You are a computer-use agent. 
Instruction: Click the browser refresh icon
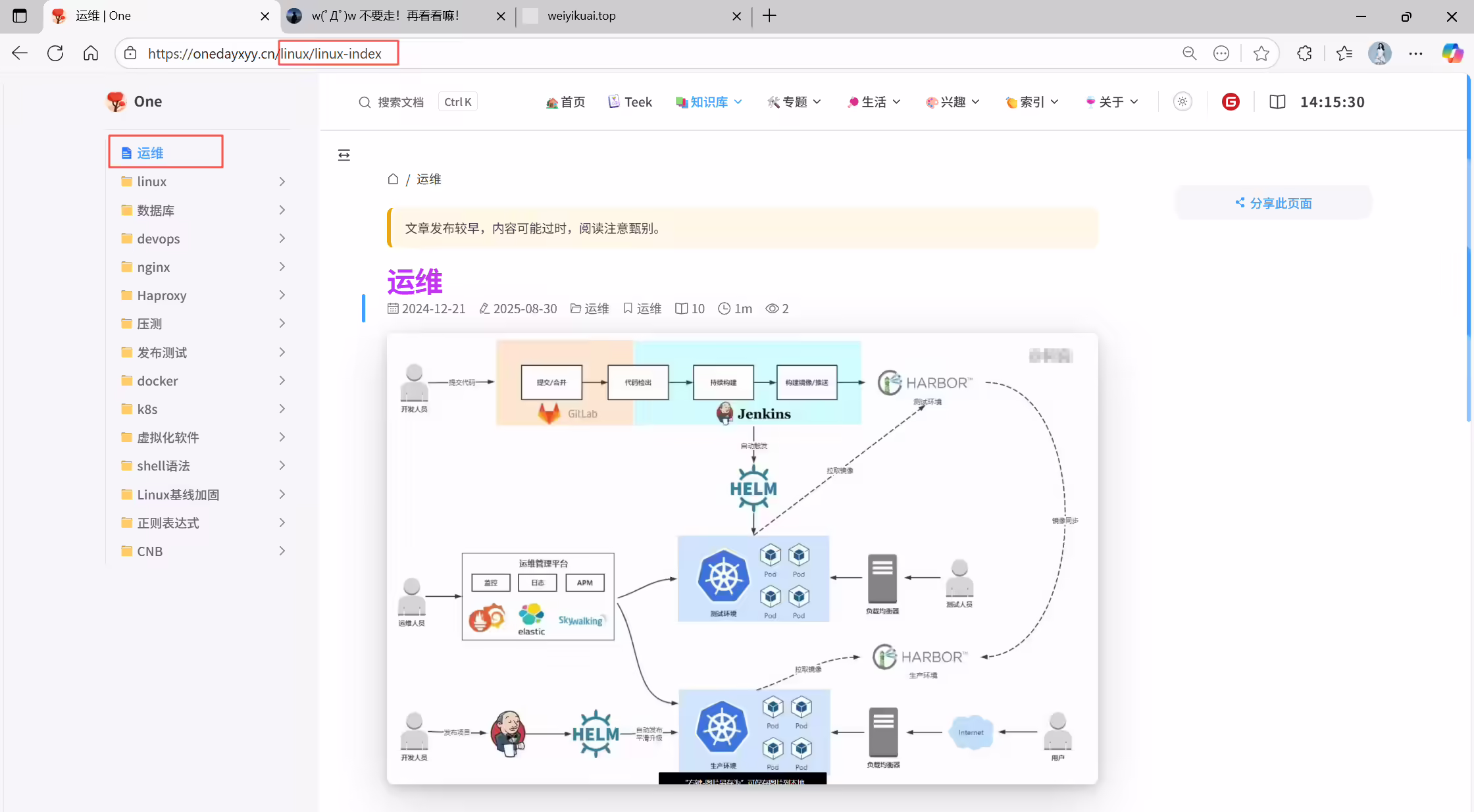click(55, 53)
